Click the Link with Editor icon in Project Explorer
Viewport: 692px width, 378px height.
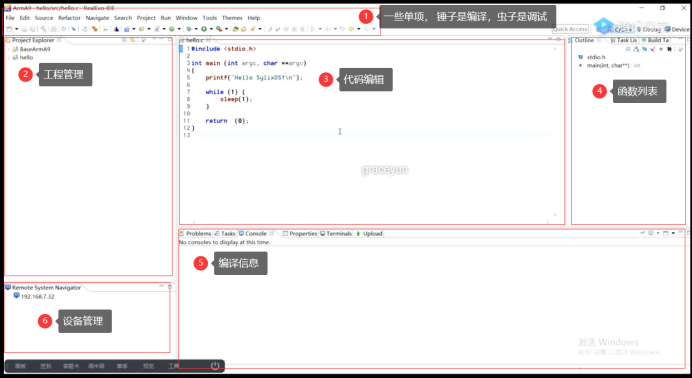click(132, 40)
